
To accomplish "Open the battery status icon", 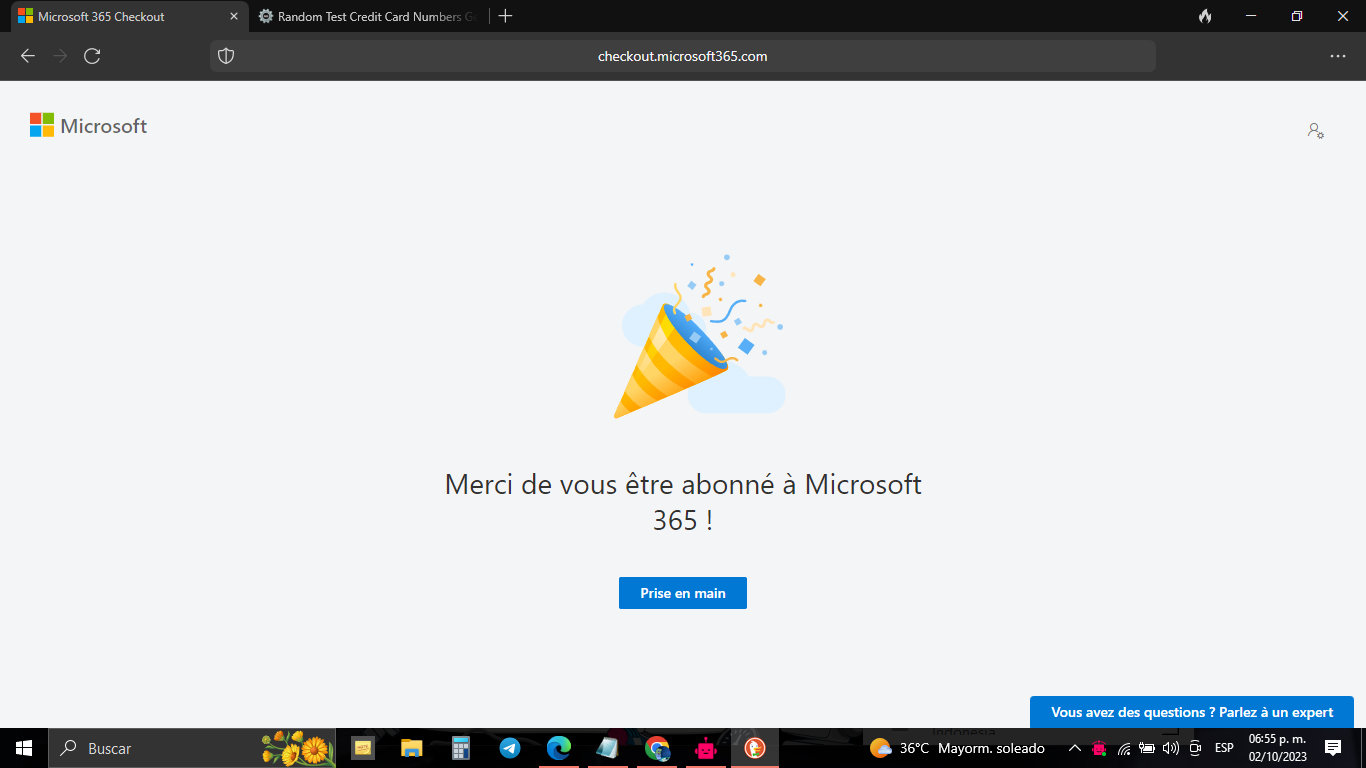I will coord(1147,748).
